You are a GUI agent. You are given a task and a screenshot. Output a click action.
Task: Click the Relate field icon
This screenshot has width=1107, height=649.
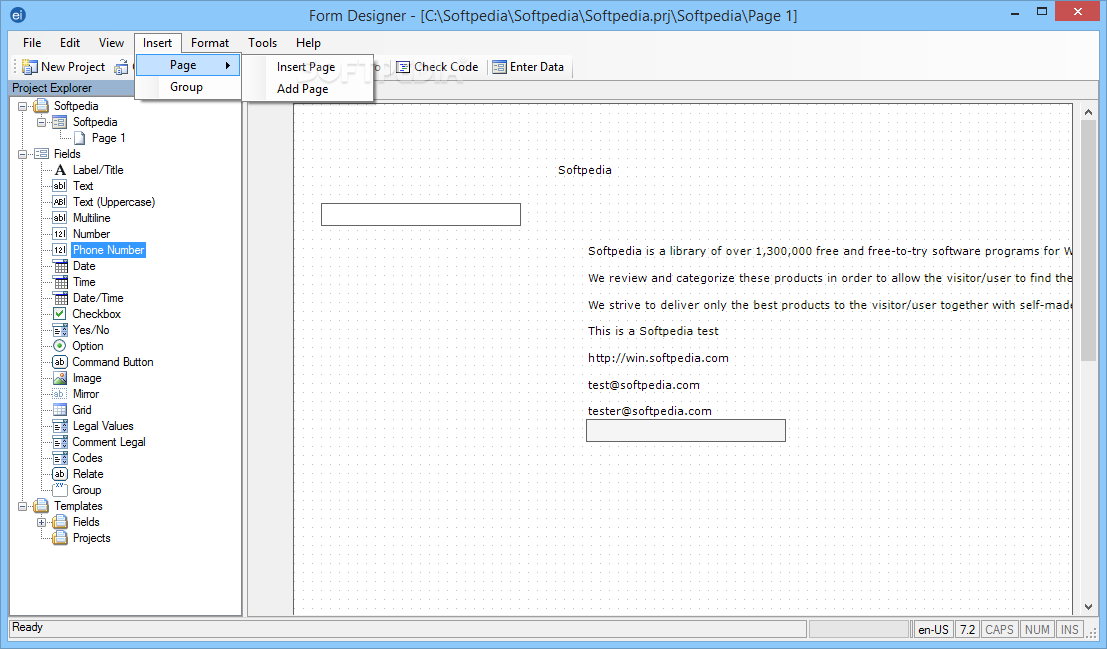(x=60, y=475)
